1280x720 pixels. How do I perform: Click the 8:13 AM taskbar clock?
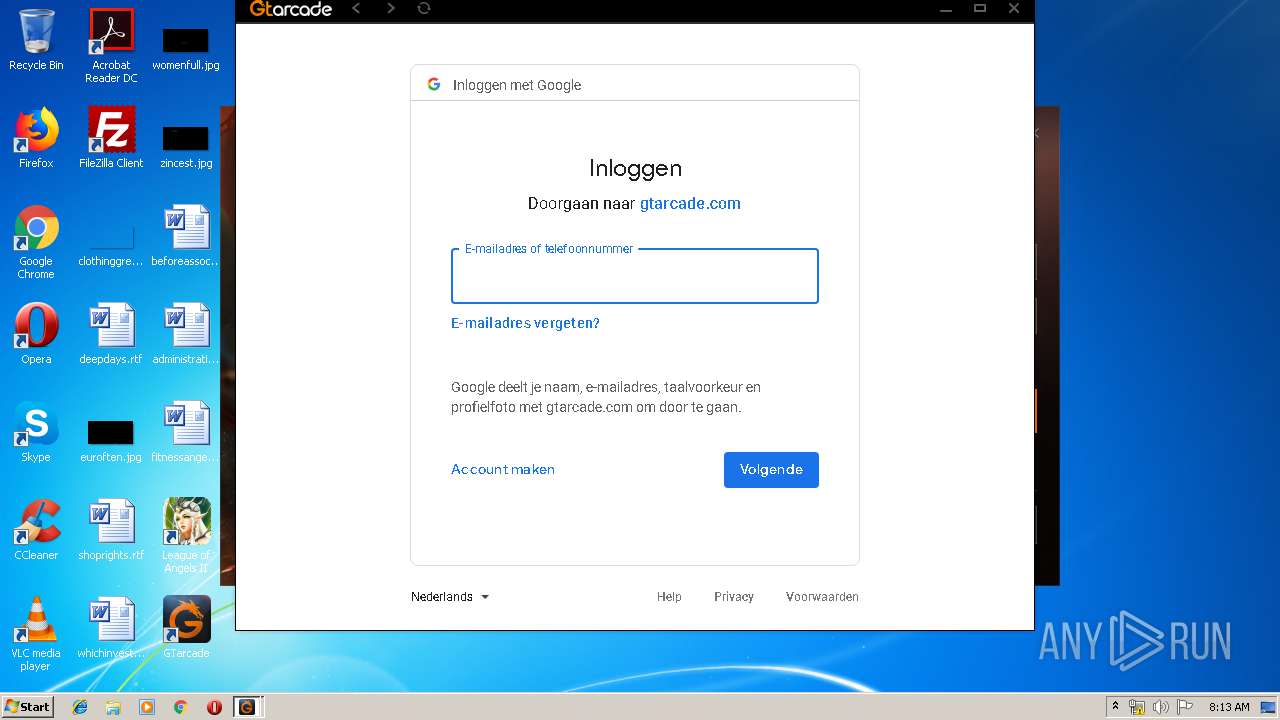pos(1229,707)
